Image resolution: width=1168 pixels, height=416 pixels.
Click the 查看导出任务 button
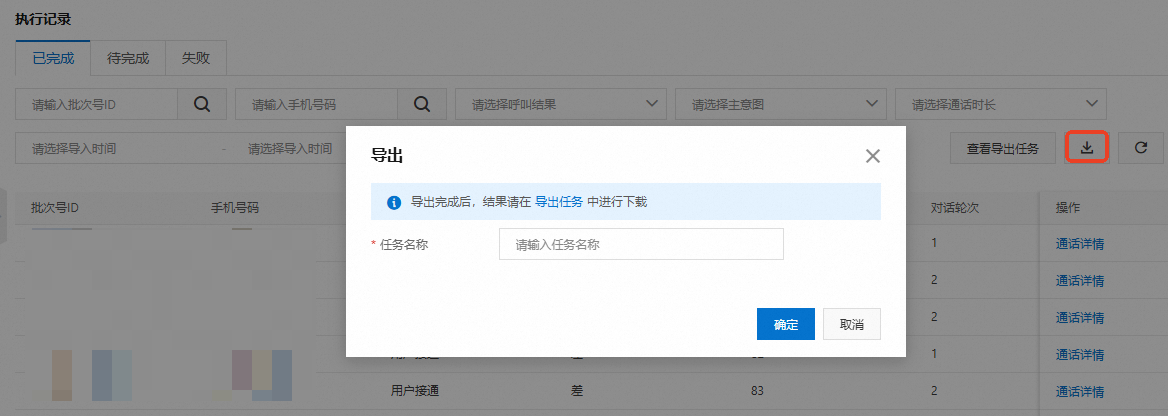click(x=1003, y=148)
